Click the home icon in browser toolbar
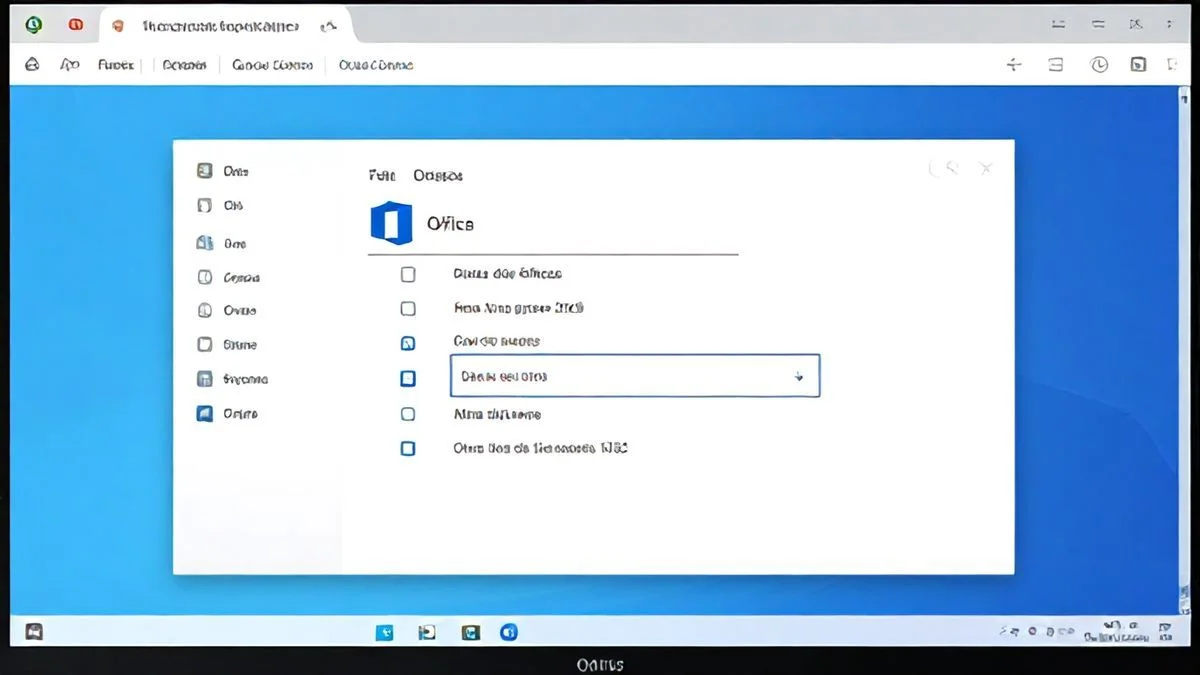 coord(31,64)
